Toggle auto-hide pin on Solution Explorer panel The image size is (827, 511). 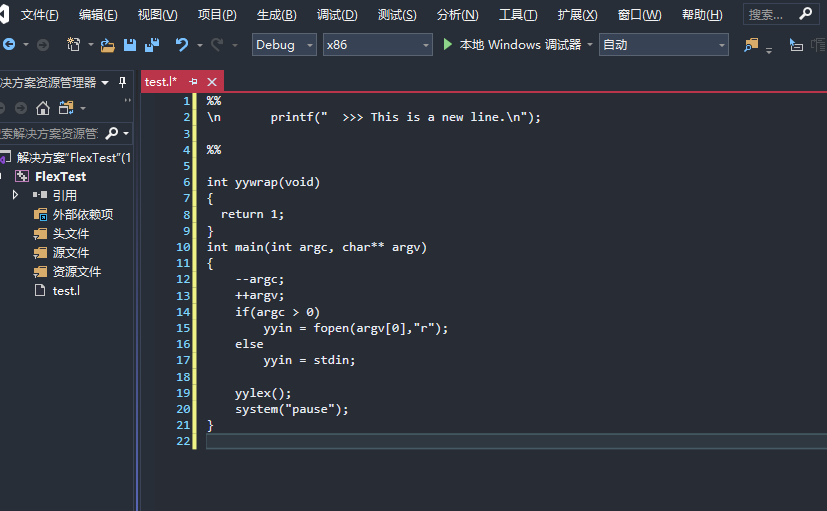click(123, 82)
